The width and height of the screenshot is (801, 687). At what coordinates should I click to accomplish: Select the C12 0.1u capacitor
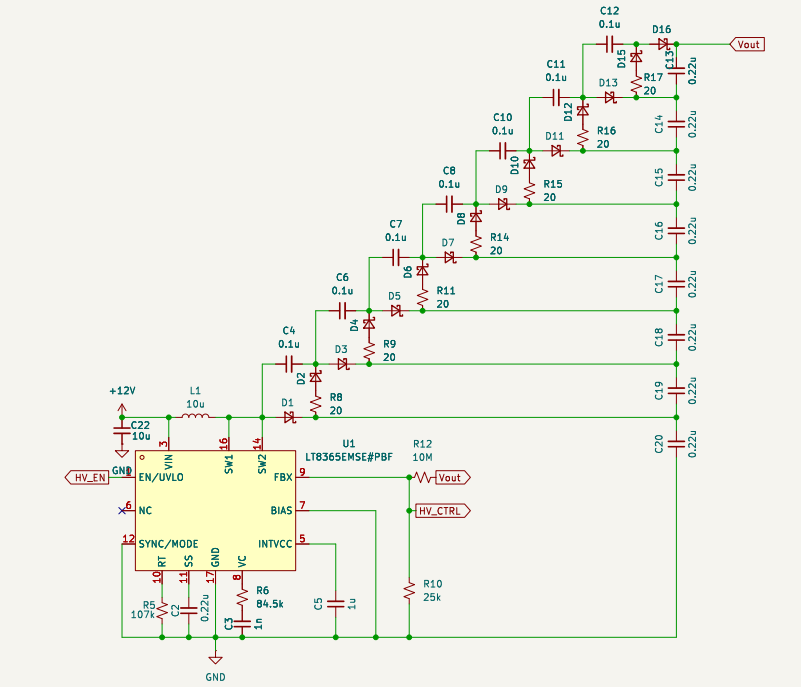coord(609,44)
